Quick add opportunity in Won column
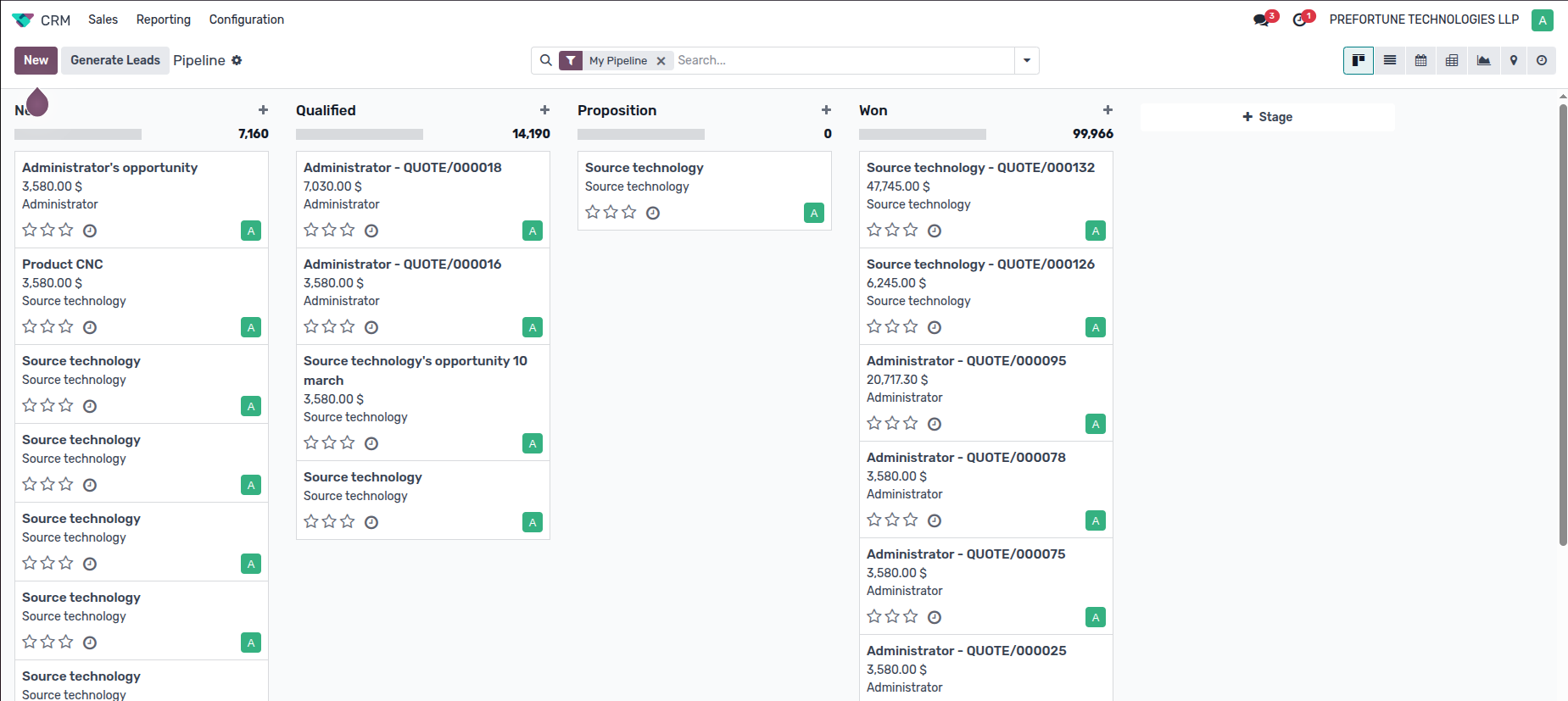The height and width of the screenshot is (701, 1568). (1108, 110)
